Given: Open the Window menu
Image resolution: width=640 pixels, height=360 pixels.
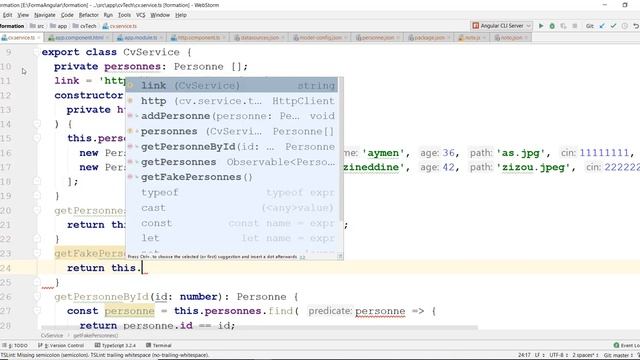Looking at the screenshot, I should tap(160, 15).
